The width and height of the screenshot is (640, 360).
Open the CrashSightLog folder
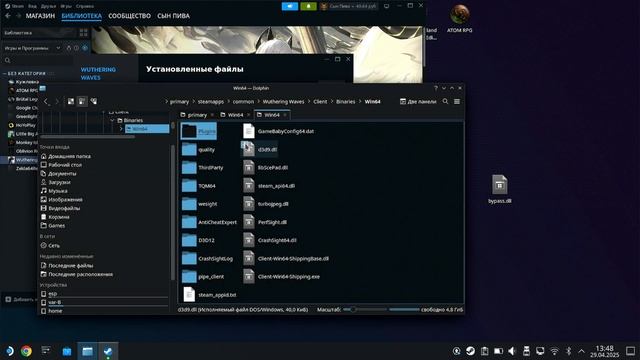207,258
